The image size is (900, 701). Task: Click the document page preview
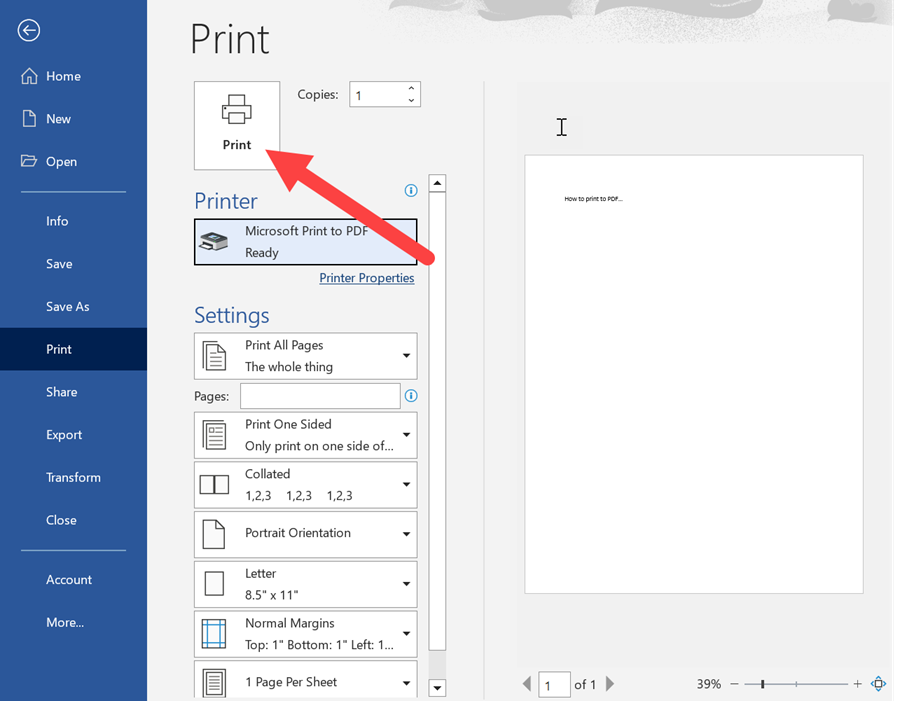[694, 374]
